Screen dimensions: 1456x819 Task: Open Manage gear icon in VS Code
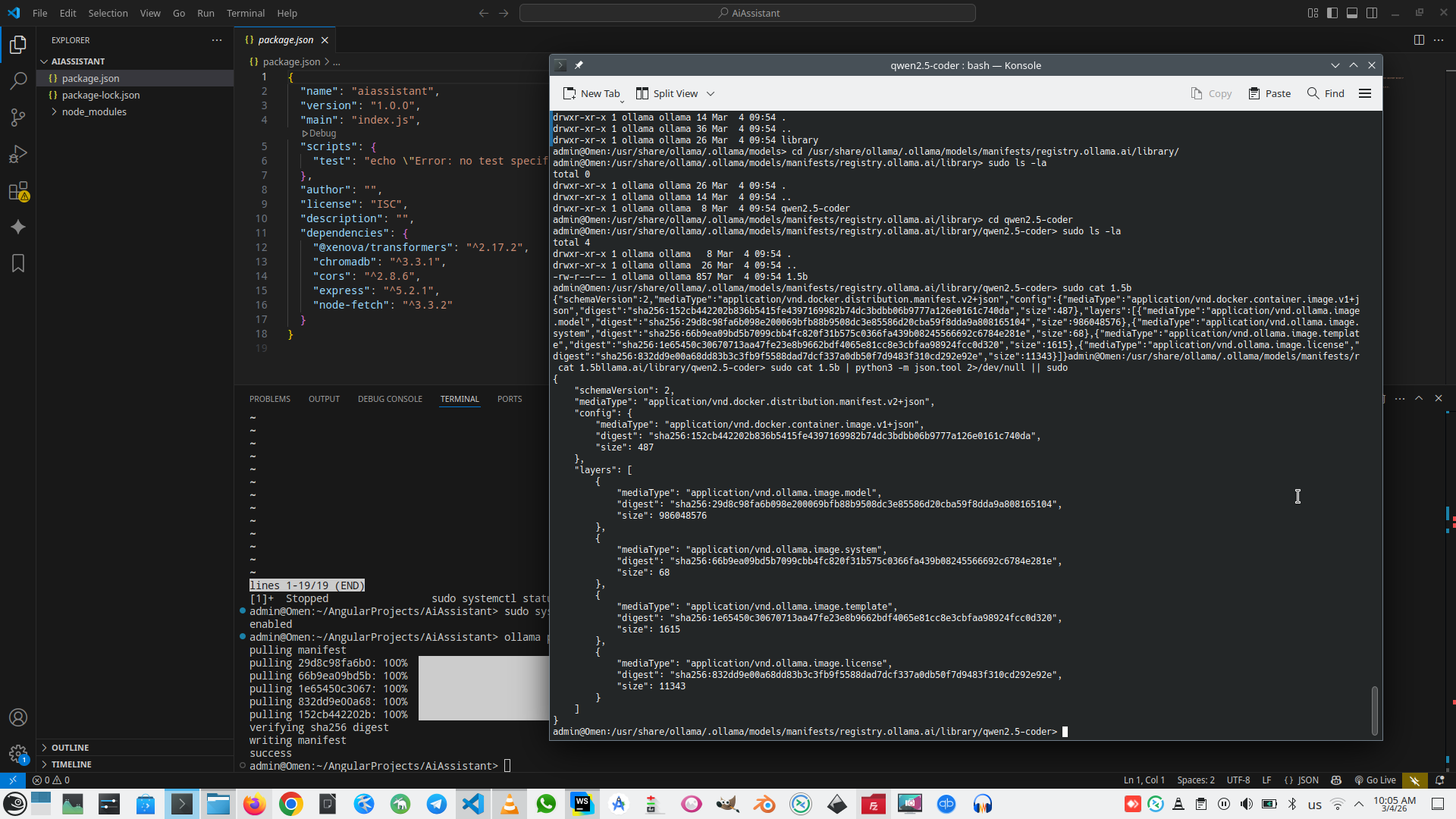[x=18, y=753]
